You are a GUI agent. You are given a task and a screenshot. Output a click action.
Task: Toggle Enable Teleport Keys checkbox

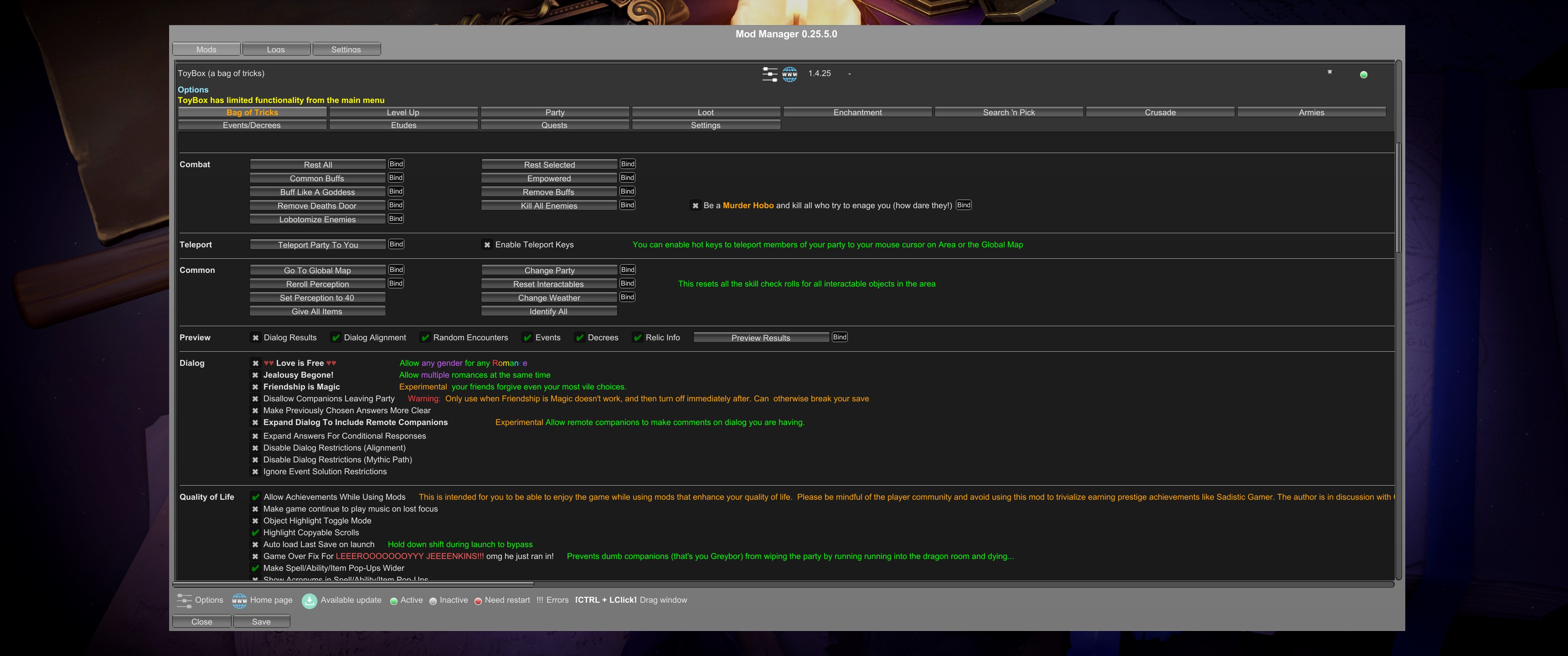pyautogui.click(x=487, y=245)
